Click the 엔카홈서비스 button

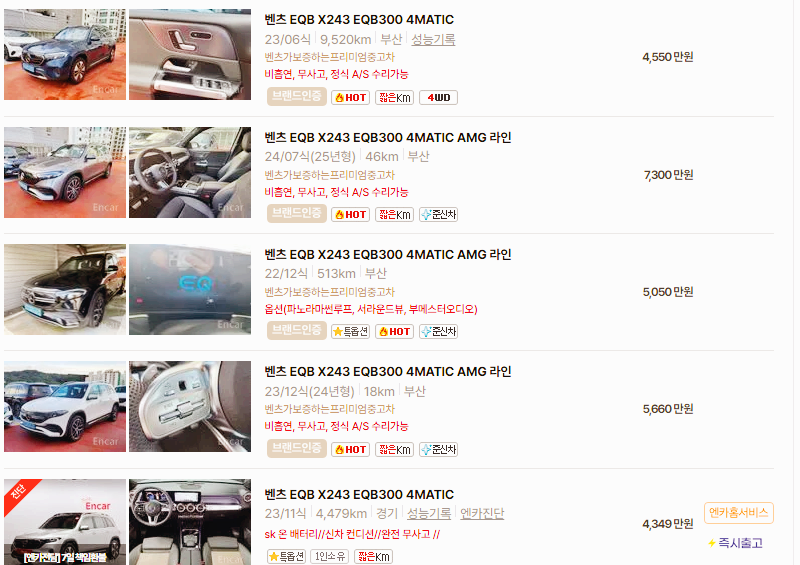pyautogui.click(x=739, y=512)
